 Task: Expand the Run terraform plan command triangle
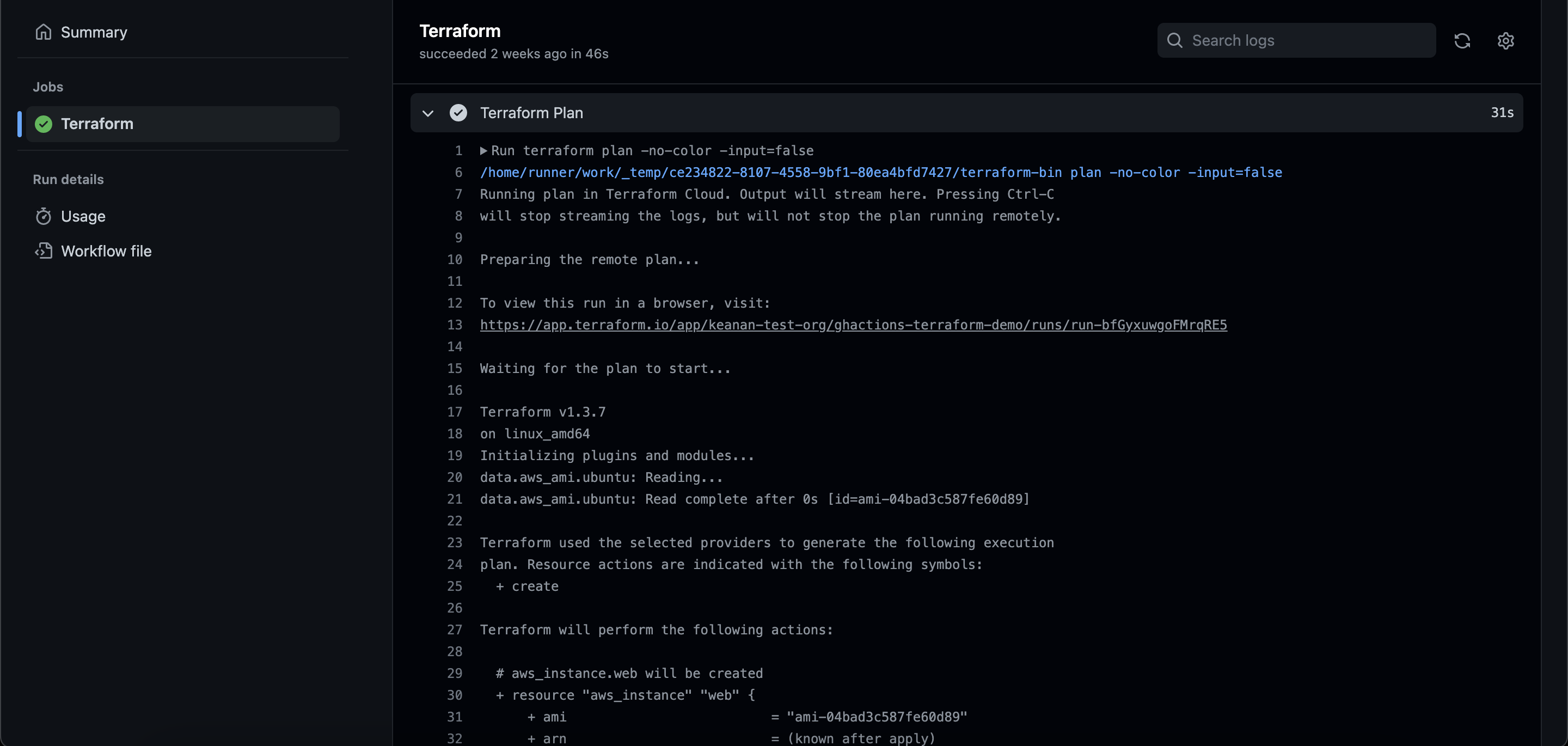[483, 150]
